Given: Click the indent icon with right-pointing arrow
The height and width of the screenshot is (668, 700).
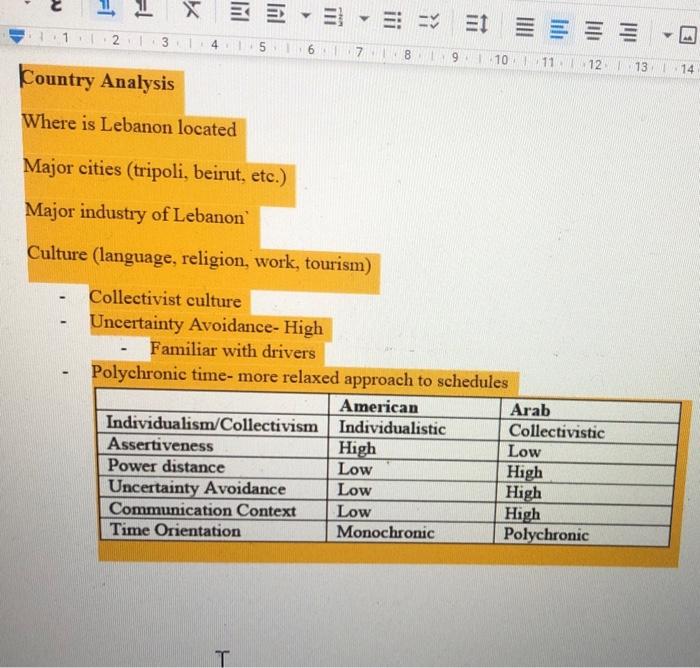Looking at the screenshot, I should coord(276,13).
